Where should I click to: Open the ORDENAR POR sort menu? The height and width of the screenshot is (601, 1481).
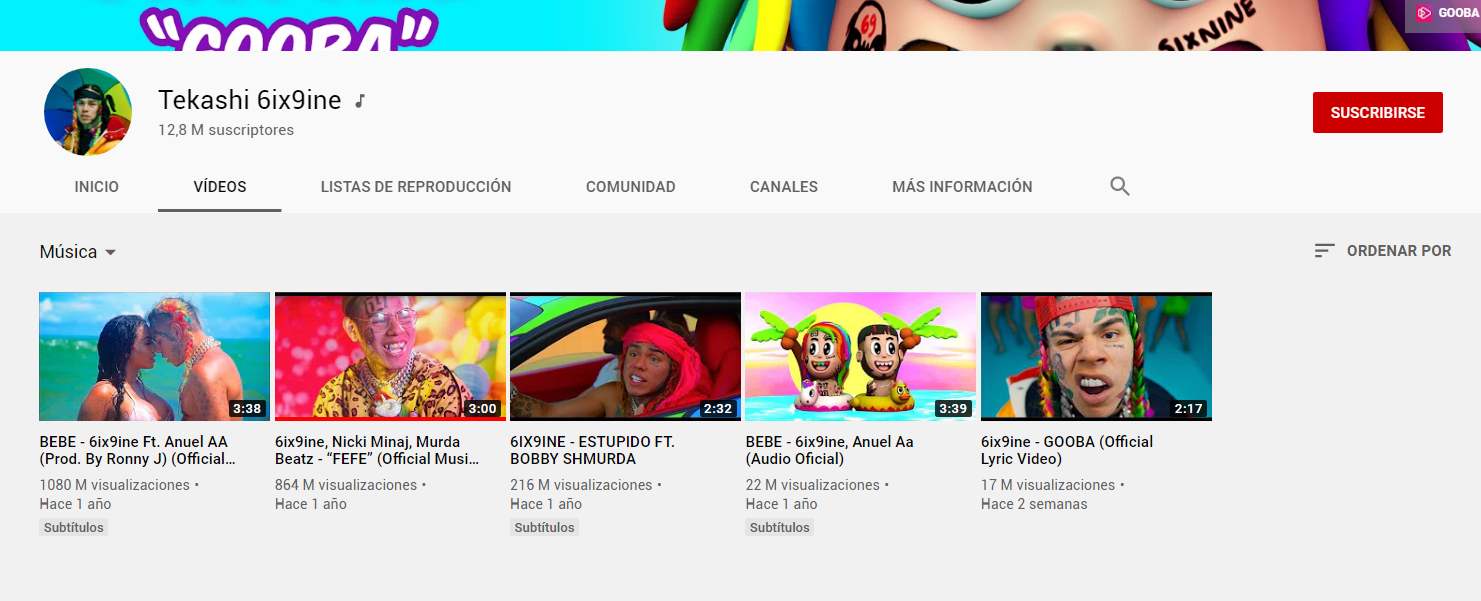pyautogui.click(x=1398, y=251)
